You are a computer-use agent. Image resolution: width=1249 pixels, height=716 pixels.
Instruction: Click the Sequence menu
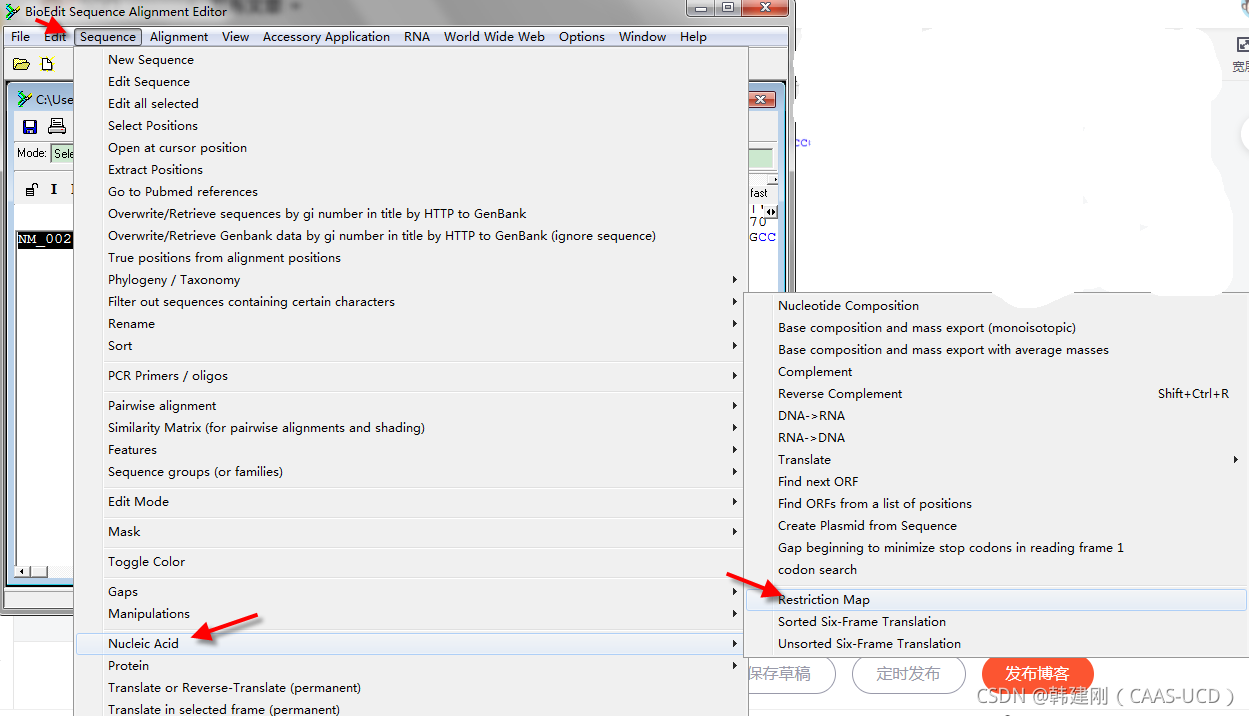(x=108, y=37)
